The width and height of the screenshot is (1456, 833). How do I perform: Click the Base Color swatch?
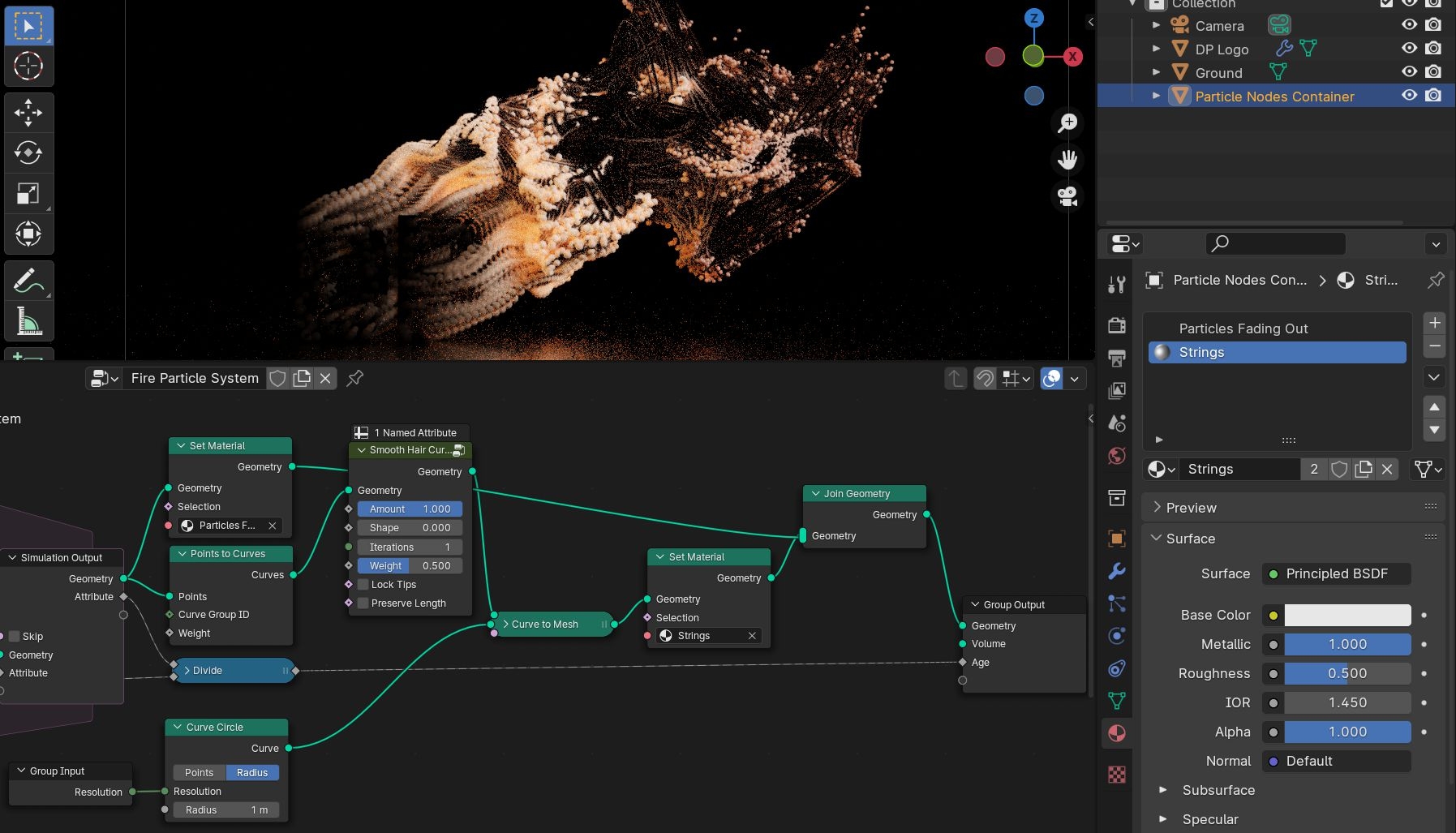coord(1347,616)
